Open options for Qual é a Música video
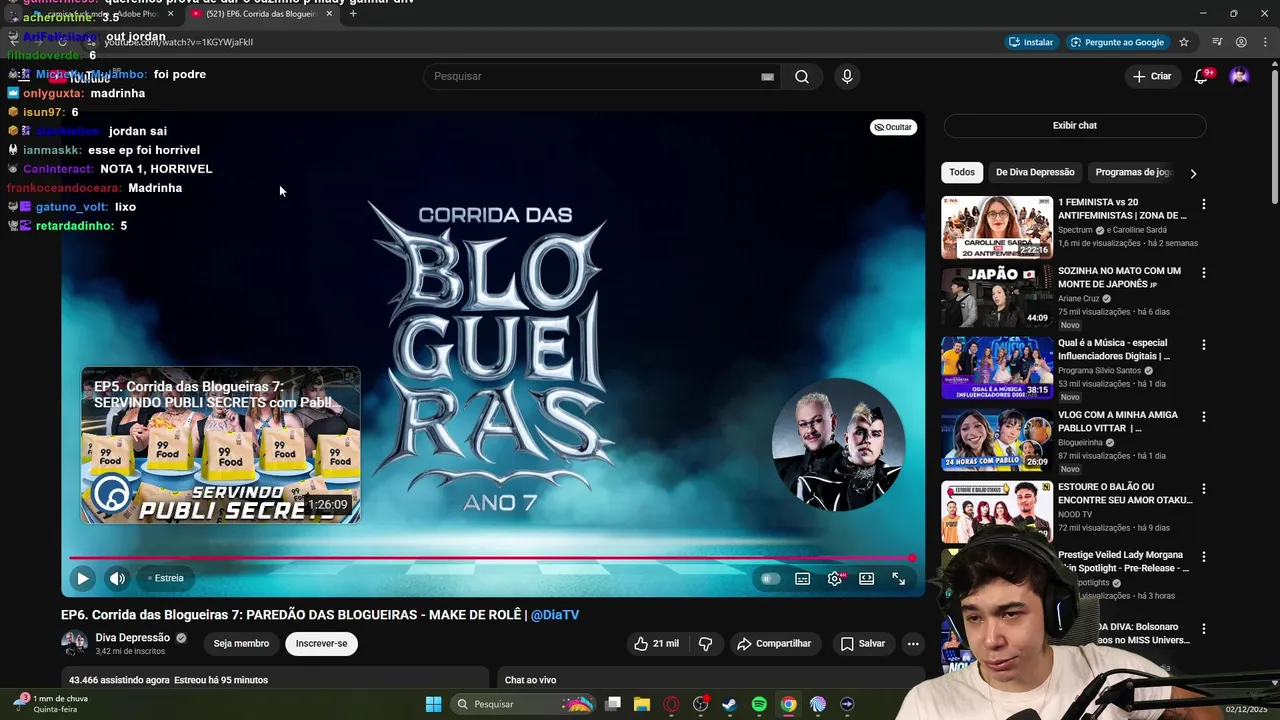 coord(1203,345)
